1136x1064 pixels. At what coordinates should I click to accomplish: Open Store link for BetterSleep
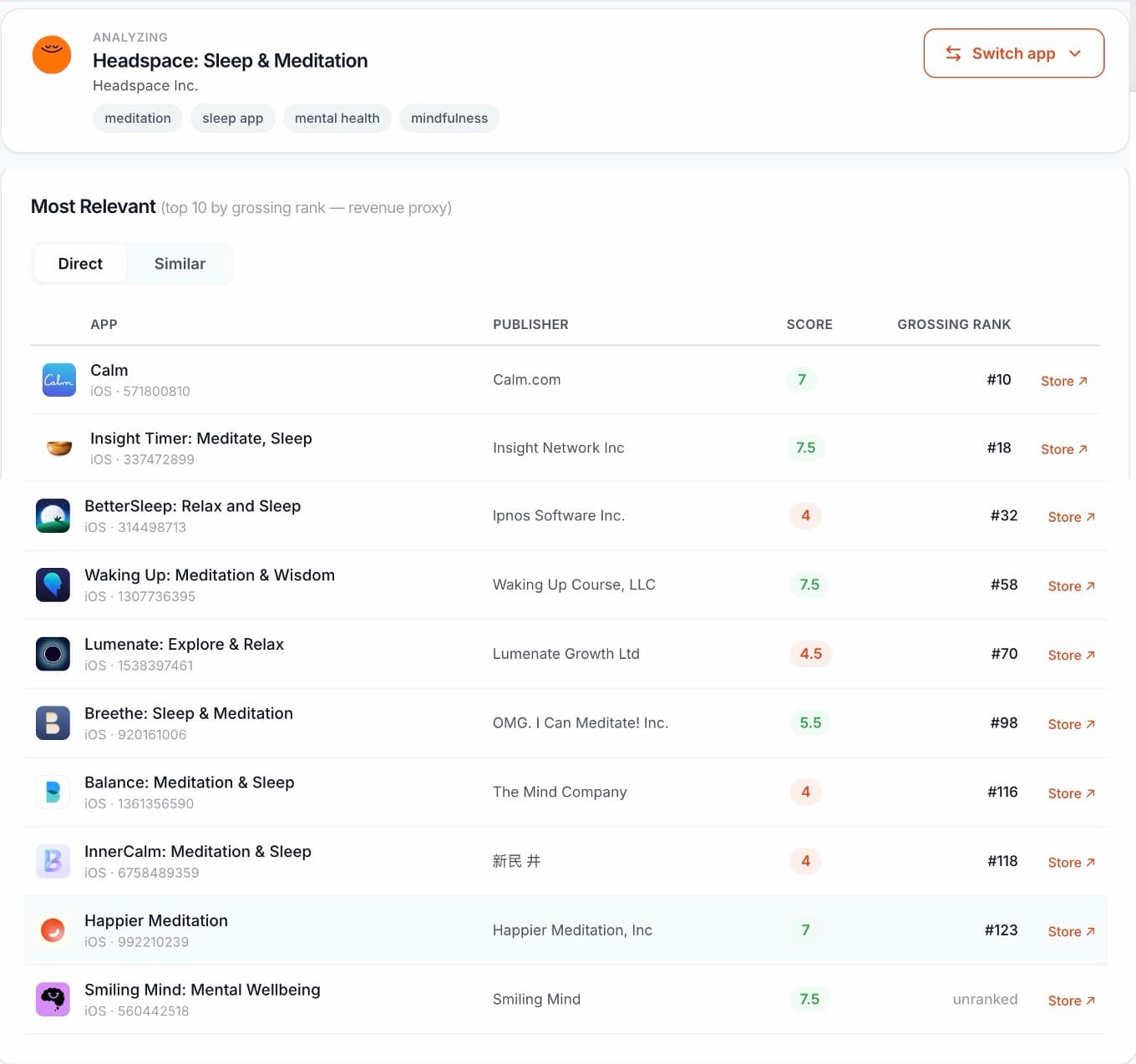click(1072, 517)
